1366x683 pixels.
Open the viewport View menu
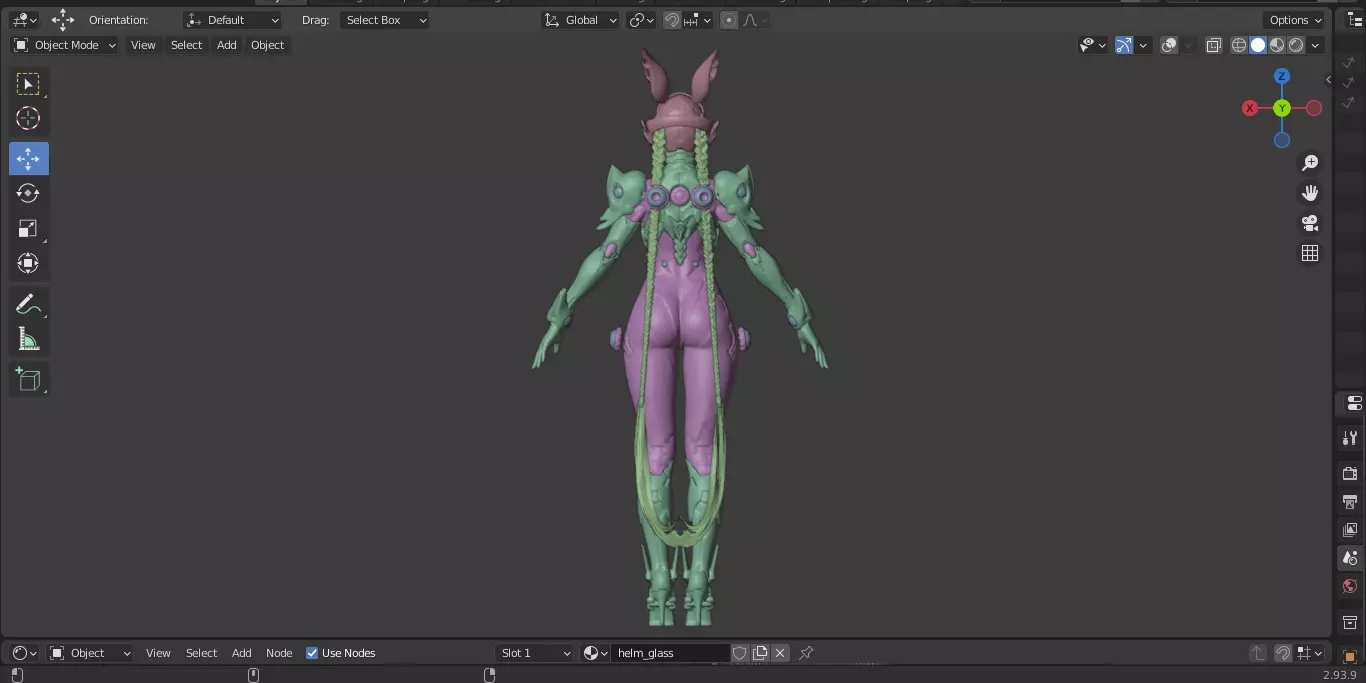click(143, 45)
